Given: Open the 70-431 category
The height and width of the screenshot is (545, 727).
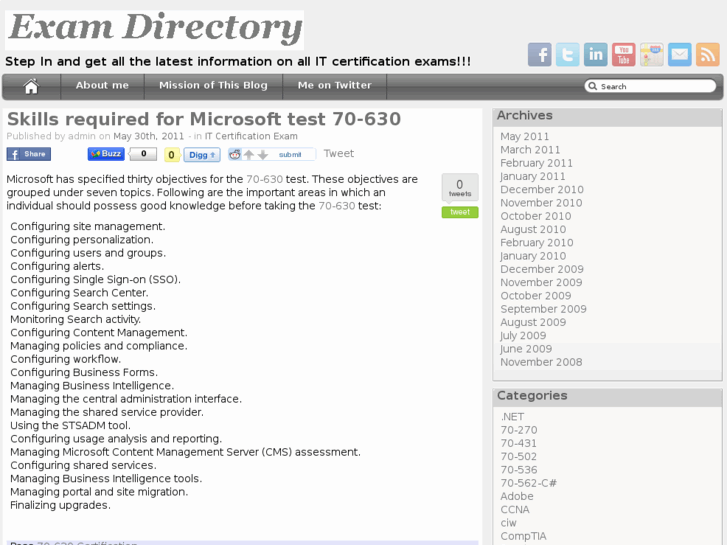Looking at the screenshot, I should pos(518,443).
